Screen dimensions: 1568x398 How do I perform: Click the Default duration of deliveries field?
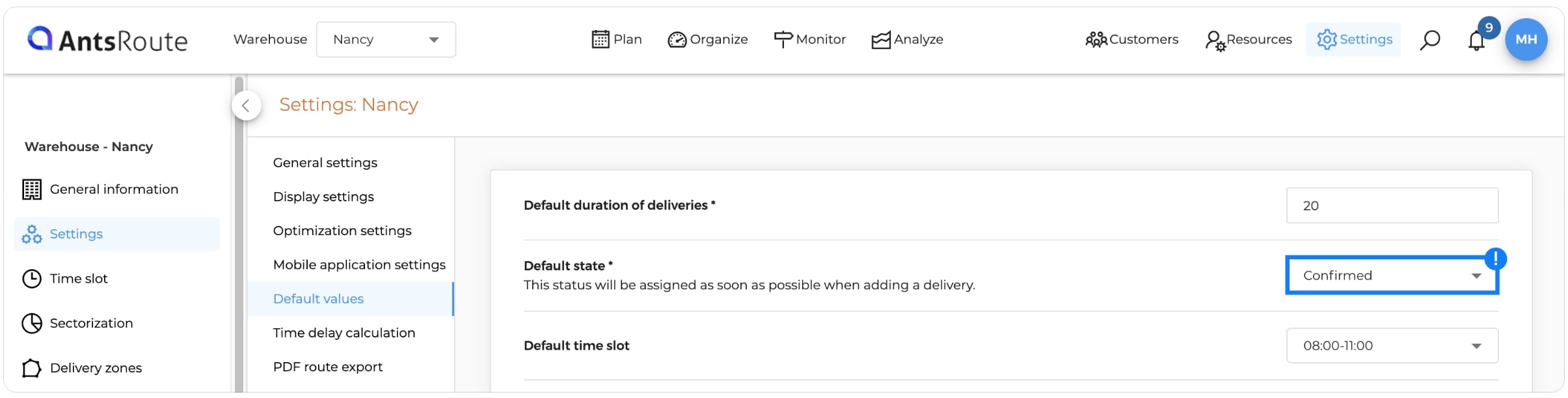pos(1392,206)
